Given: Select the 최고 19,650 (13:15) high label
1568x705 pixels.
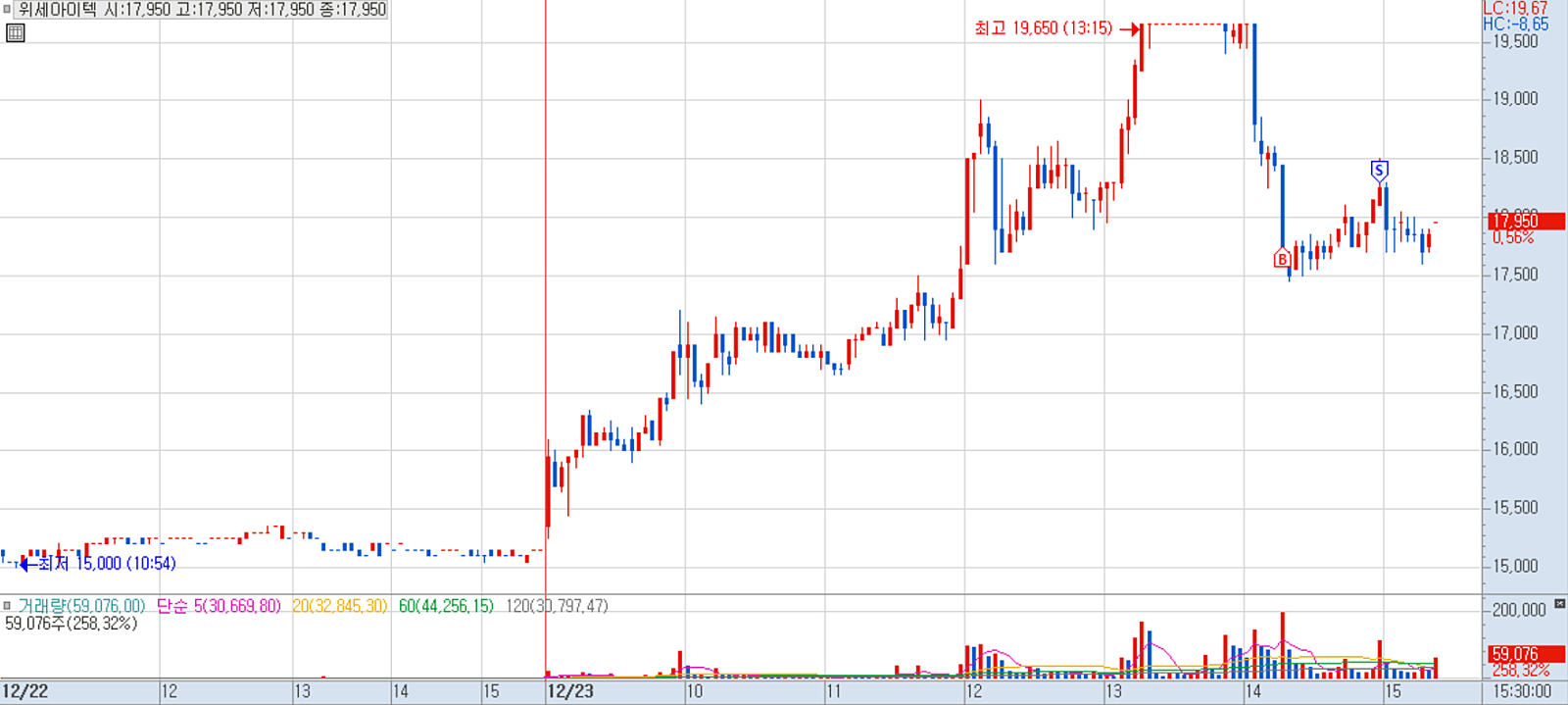Looking at the screenshot, I should click(1044, 28).
